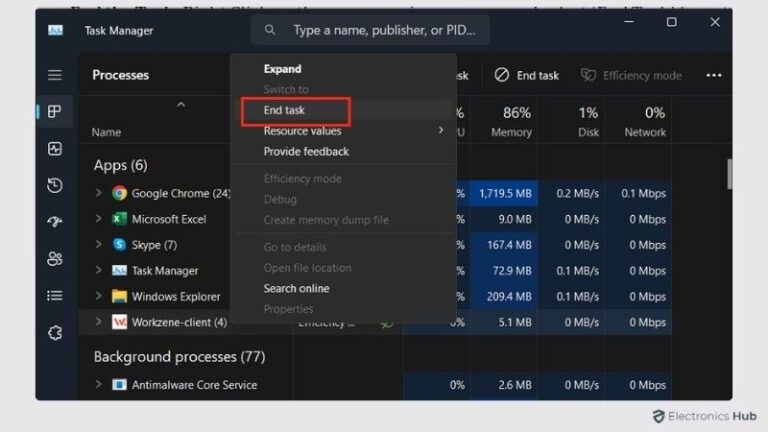
Task: Click the search magnifier icon
Action: (x=270, y=30)
